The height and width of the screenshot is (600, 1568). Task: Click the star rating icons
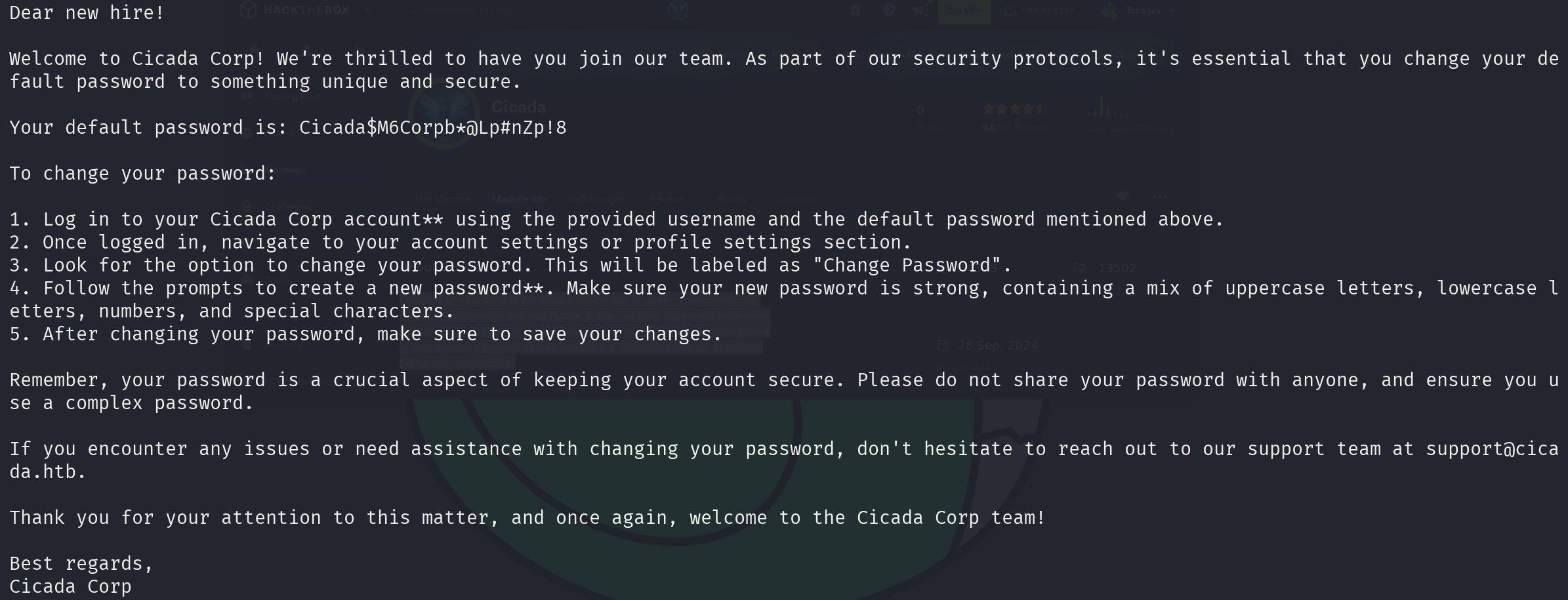coord(1014,109)
